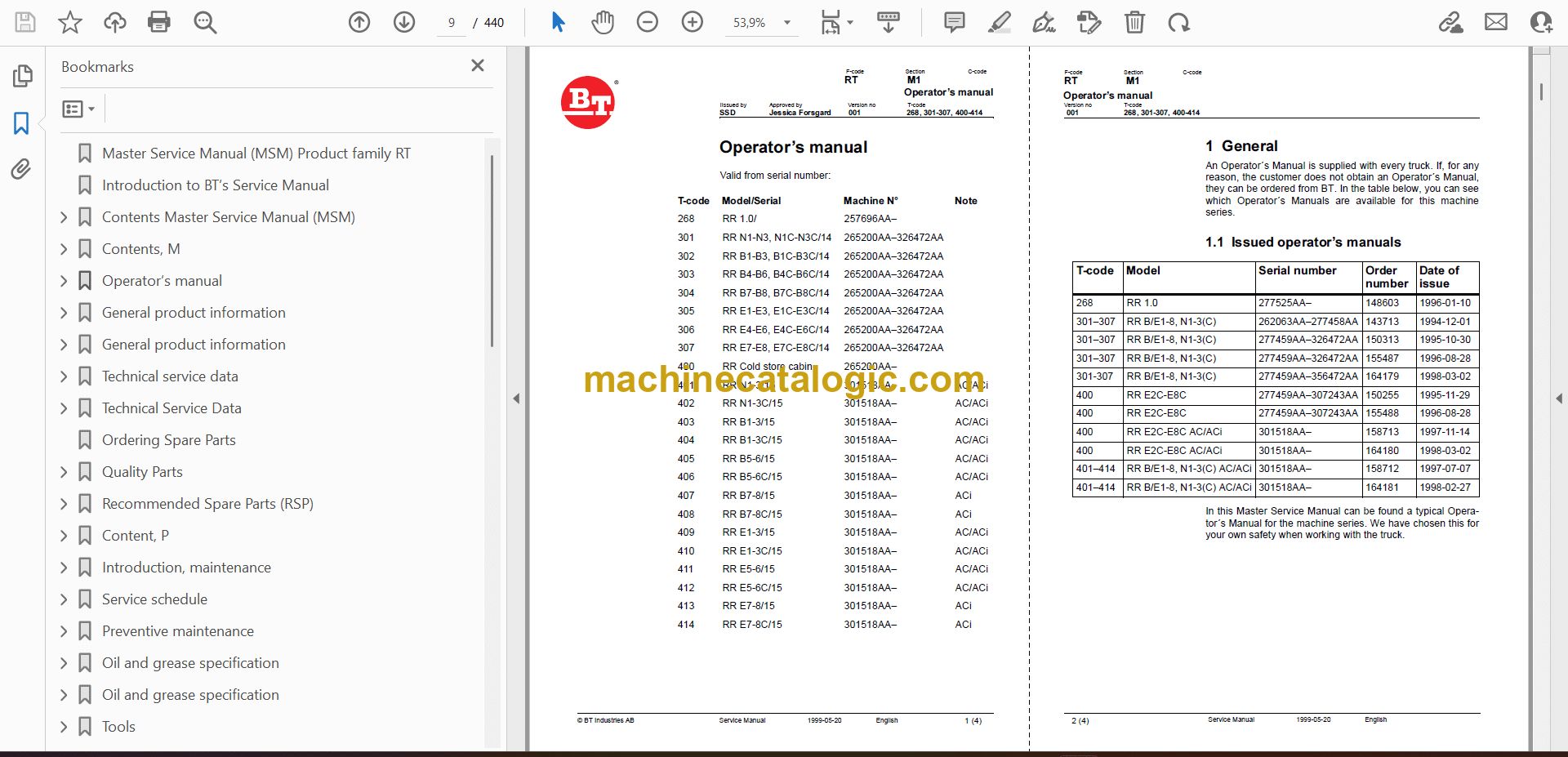Image resolution: width=1568 pixels, height=757 pixels.
Task: Send the file by email
Action: (1496, 22)
